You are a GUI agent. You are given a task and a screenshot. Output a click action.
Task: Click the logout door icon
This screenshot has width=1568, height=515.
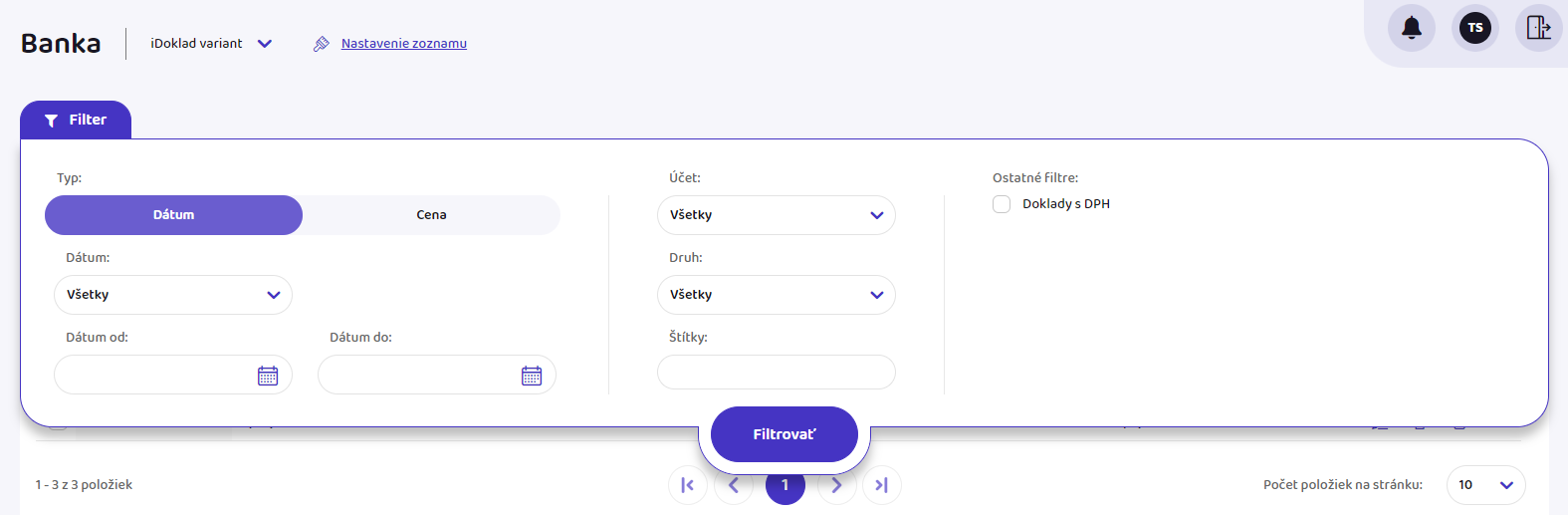coord(1538,28)
